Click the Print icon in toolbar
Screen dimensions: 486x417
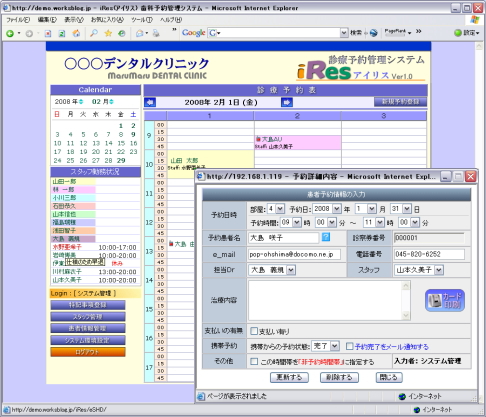tap(156, 33)
